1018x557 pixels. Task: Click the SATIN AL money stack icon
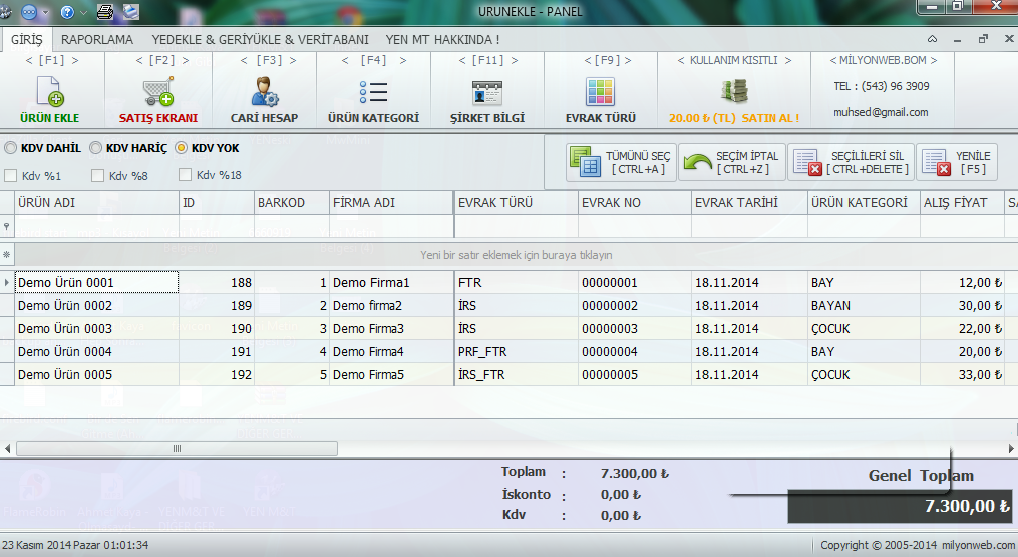[734, 92]
